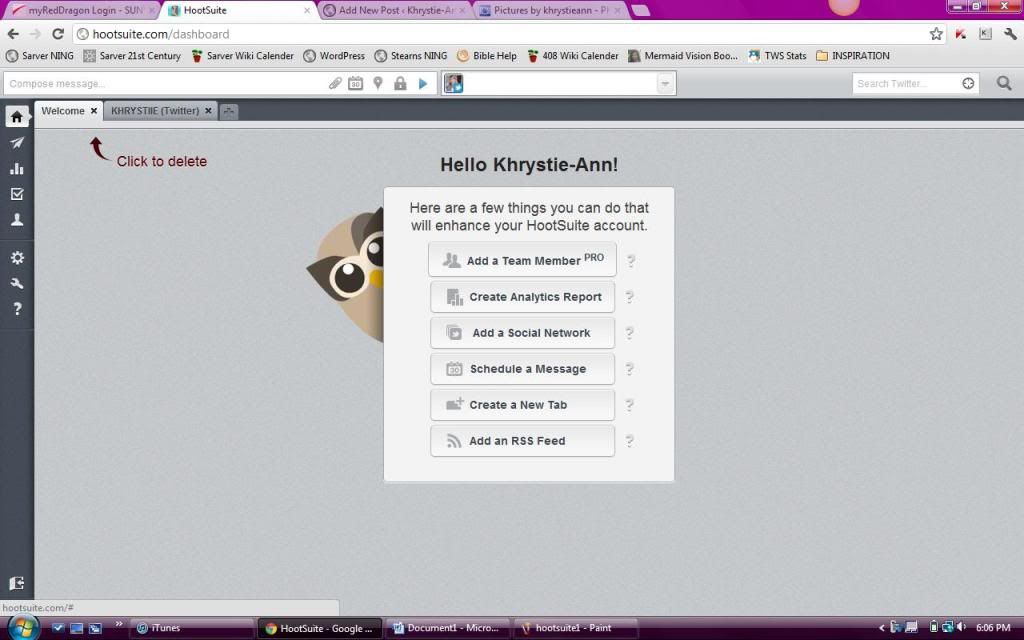Screen dimensions: 1024x640
Task: Open the Mermaid Vision Boo... bookmark
Action: 682,56
